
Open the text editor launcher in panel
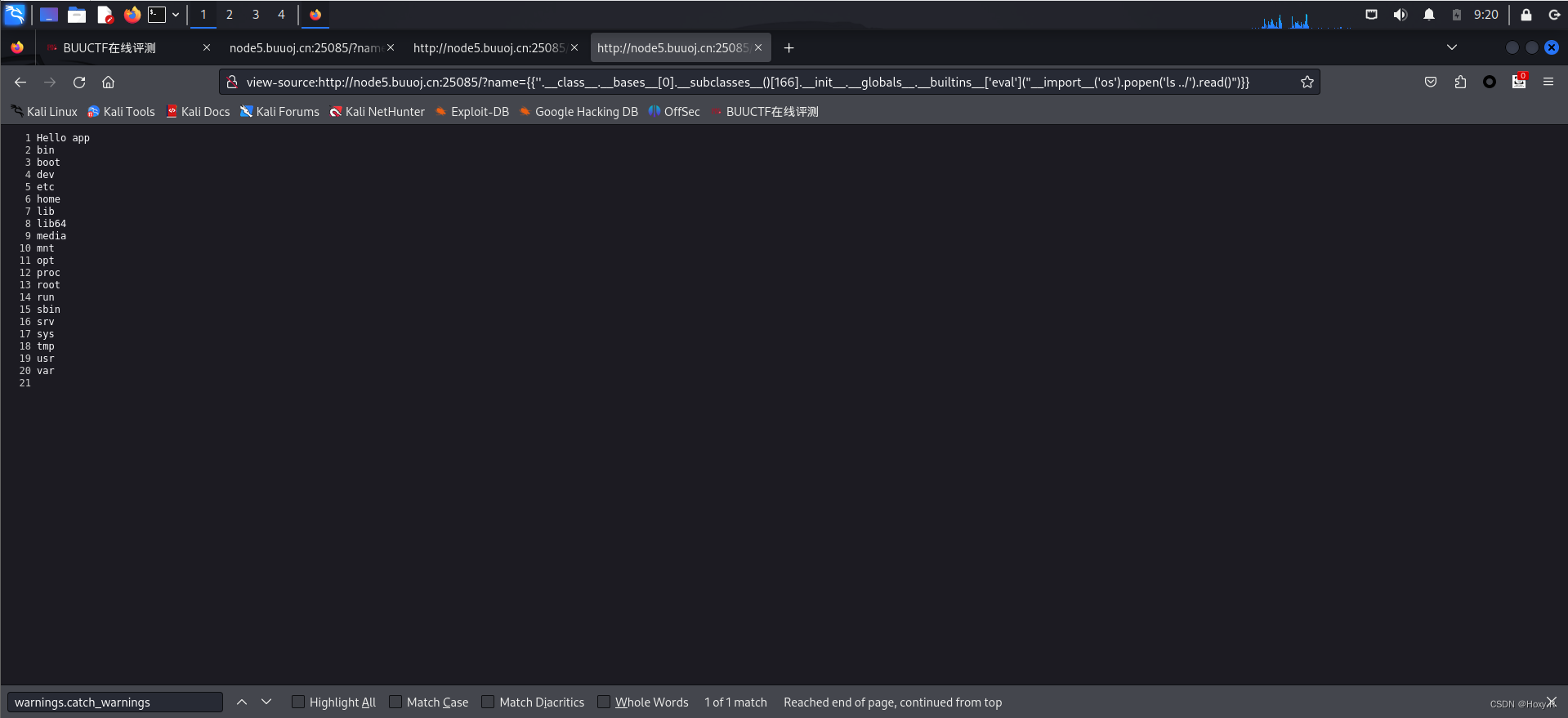(105, 15)
